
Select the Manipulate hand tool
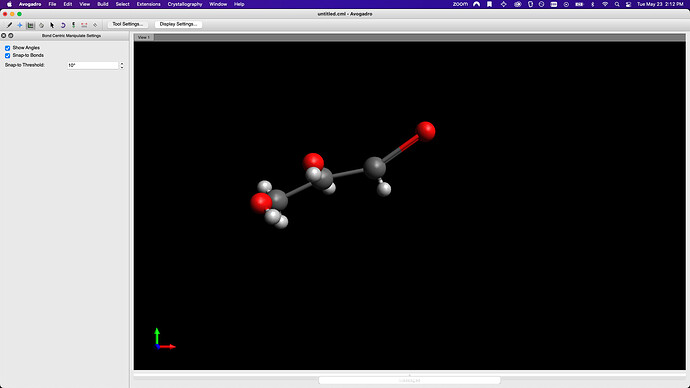tap(41, 25)
